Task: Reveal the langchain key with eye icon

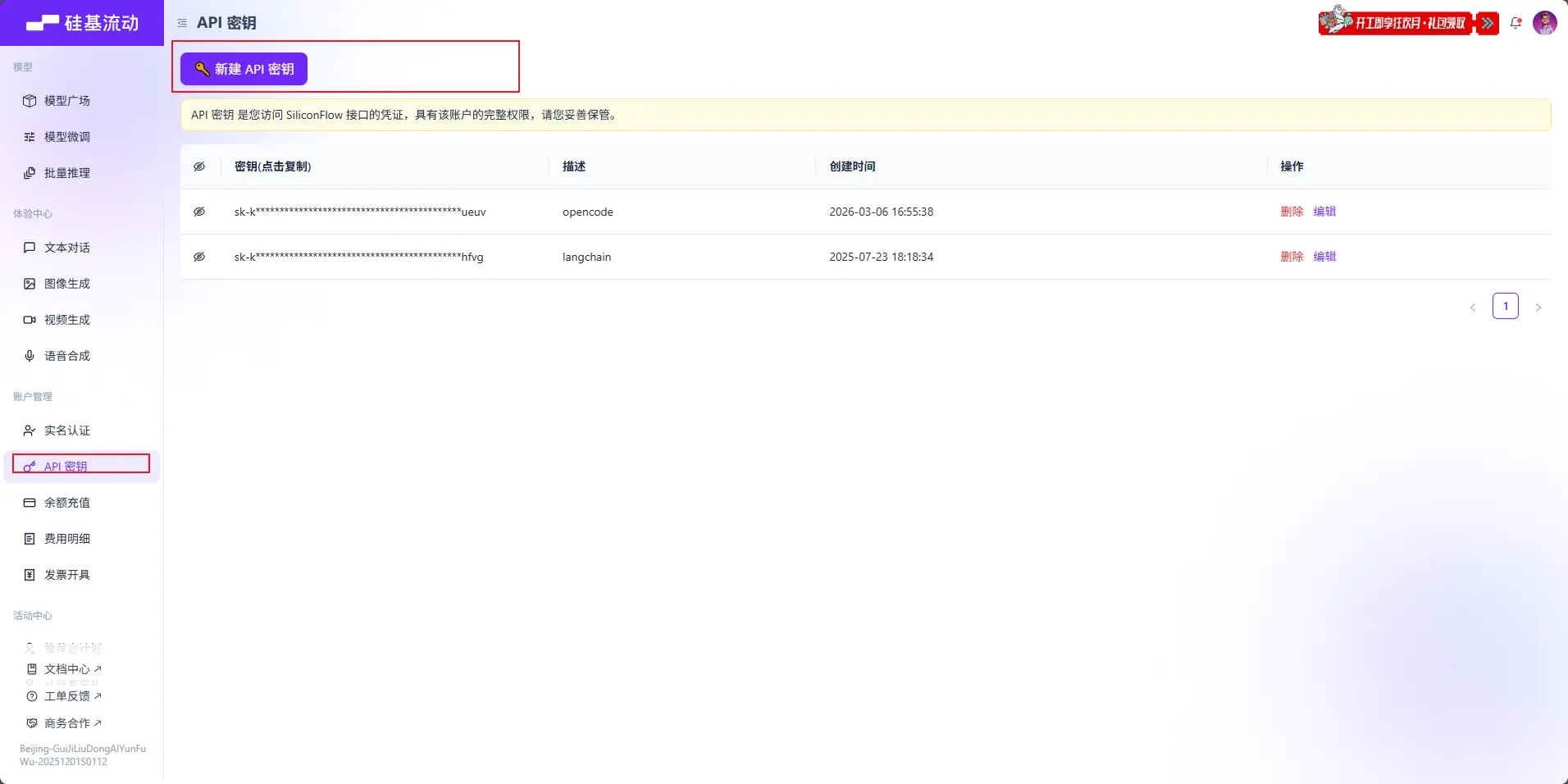Action: 199,257
